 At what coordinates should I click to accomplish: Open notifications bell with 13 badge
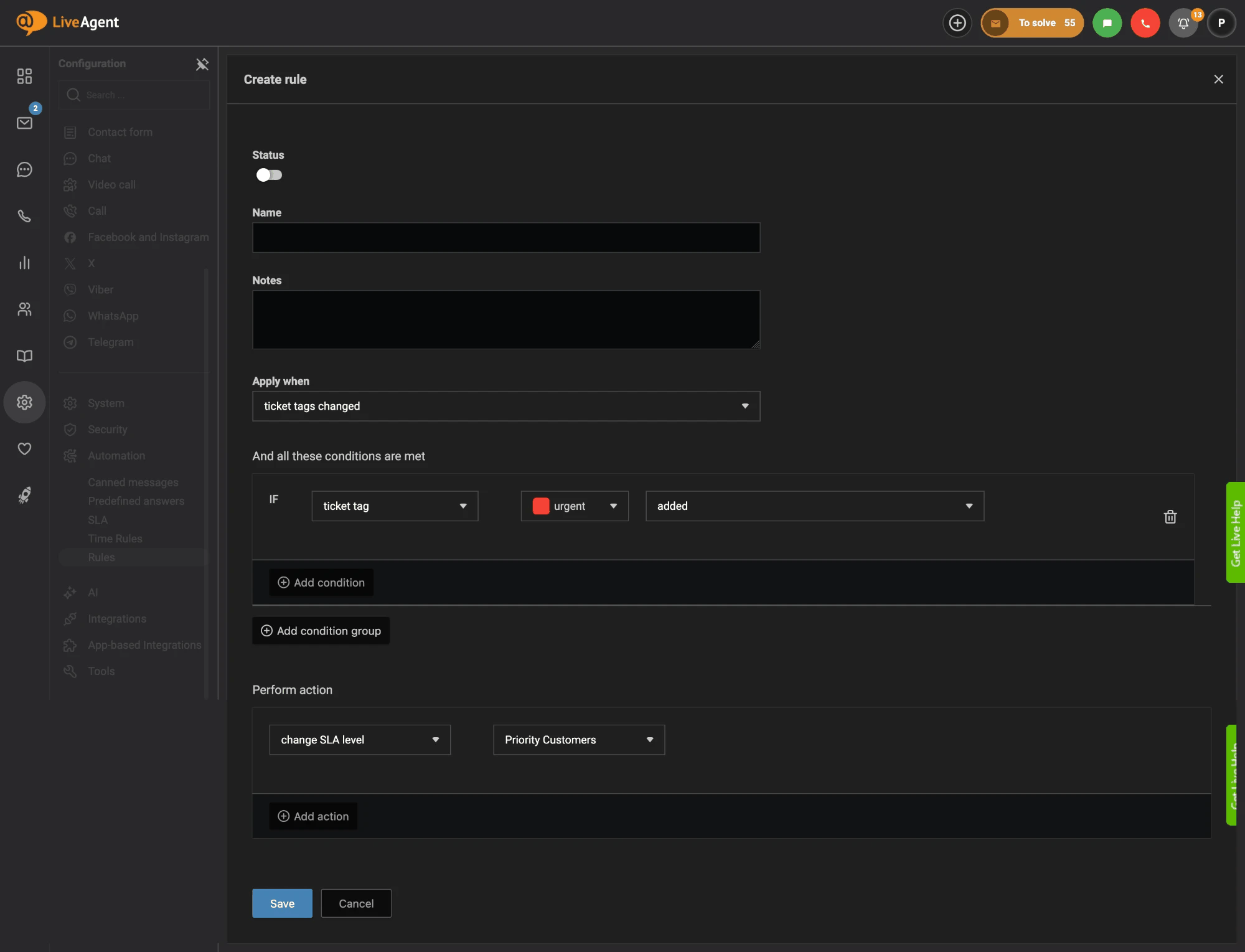point(1183,23)
